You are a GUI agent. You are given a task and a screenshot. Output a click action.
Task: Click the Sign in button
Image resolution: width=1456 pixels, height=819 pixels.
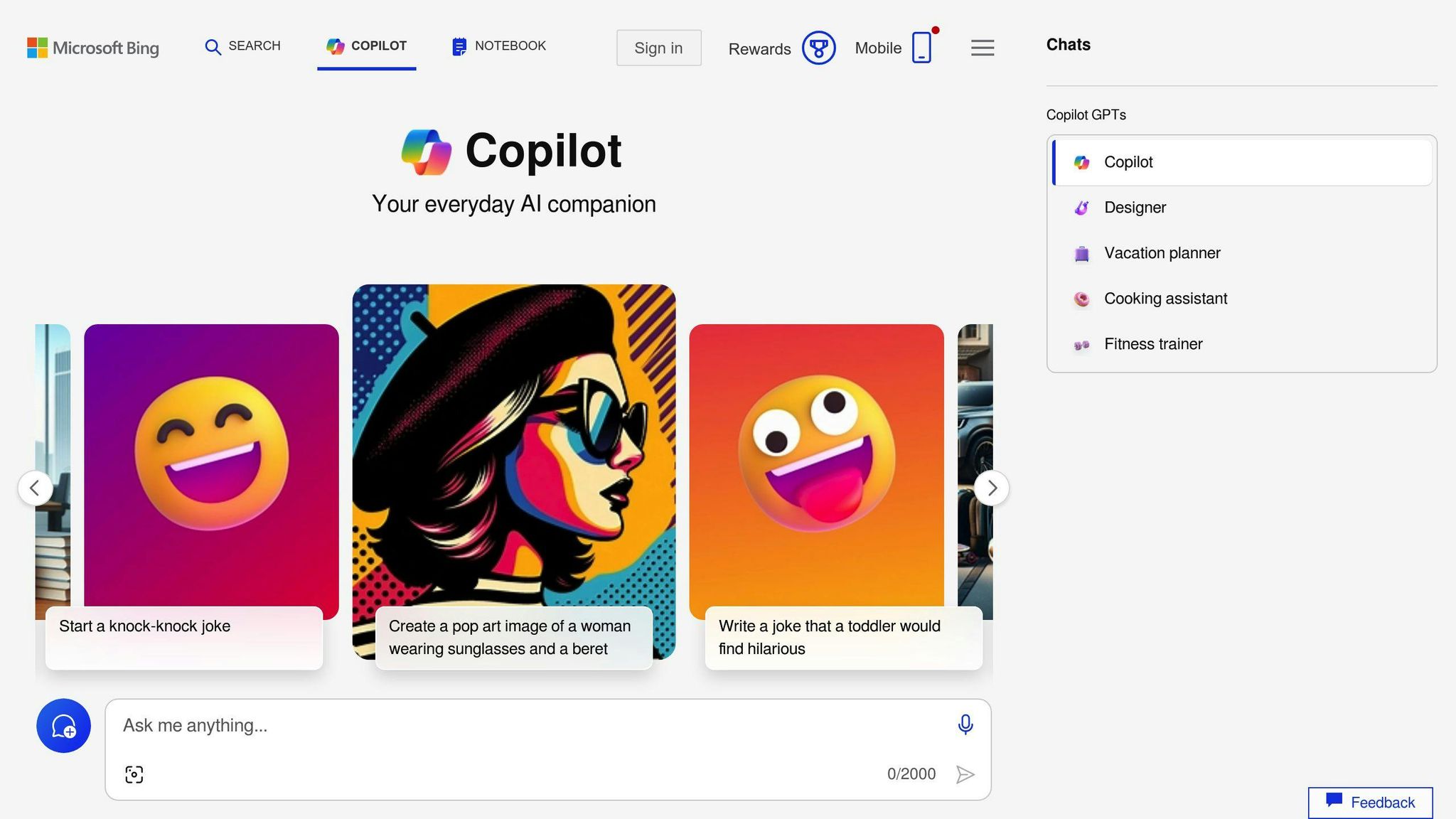click(658, 48)
